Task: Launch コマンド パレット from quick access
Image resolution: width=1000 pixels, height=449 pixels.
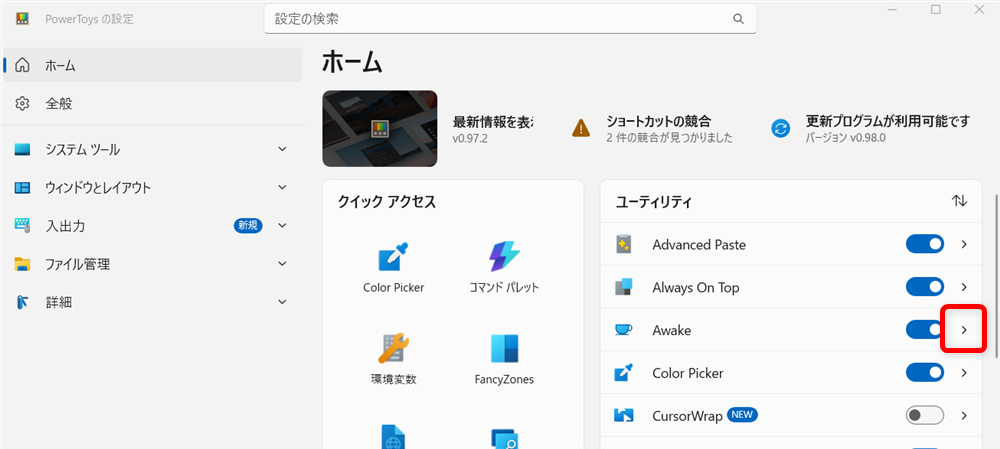Action: (504, 268)
